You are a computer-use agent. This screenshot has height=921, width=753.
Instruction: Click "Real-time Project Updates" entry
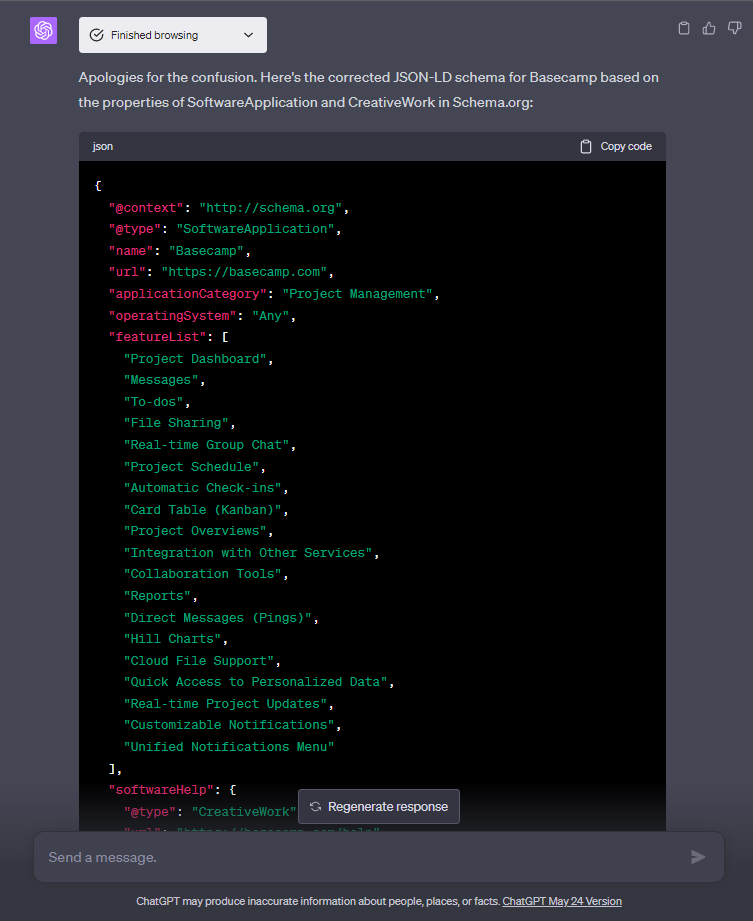pos(225,704)
